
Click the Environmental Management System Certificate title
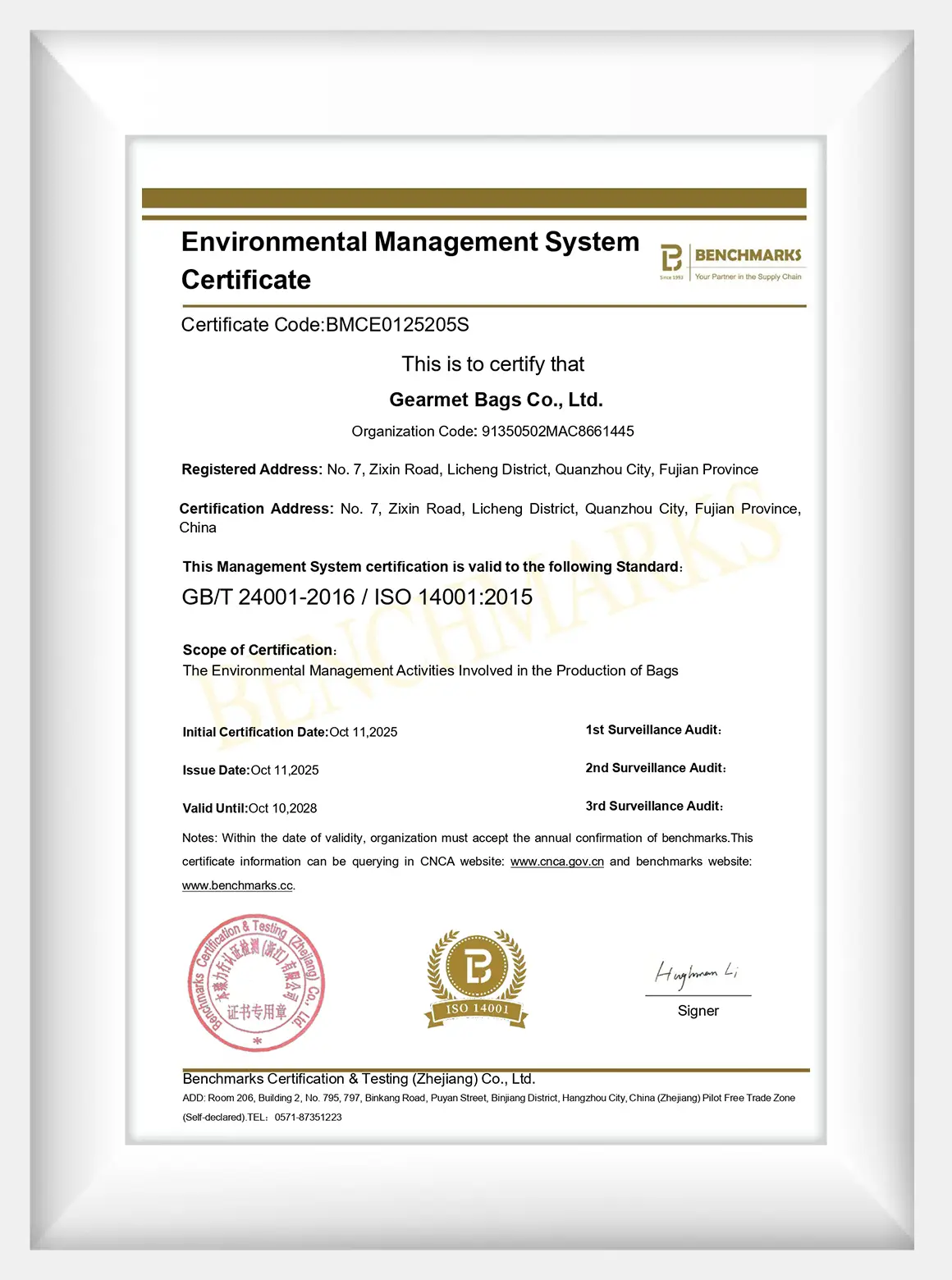(x=410, y=260)
